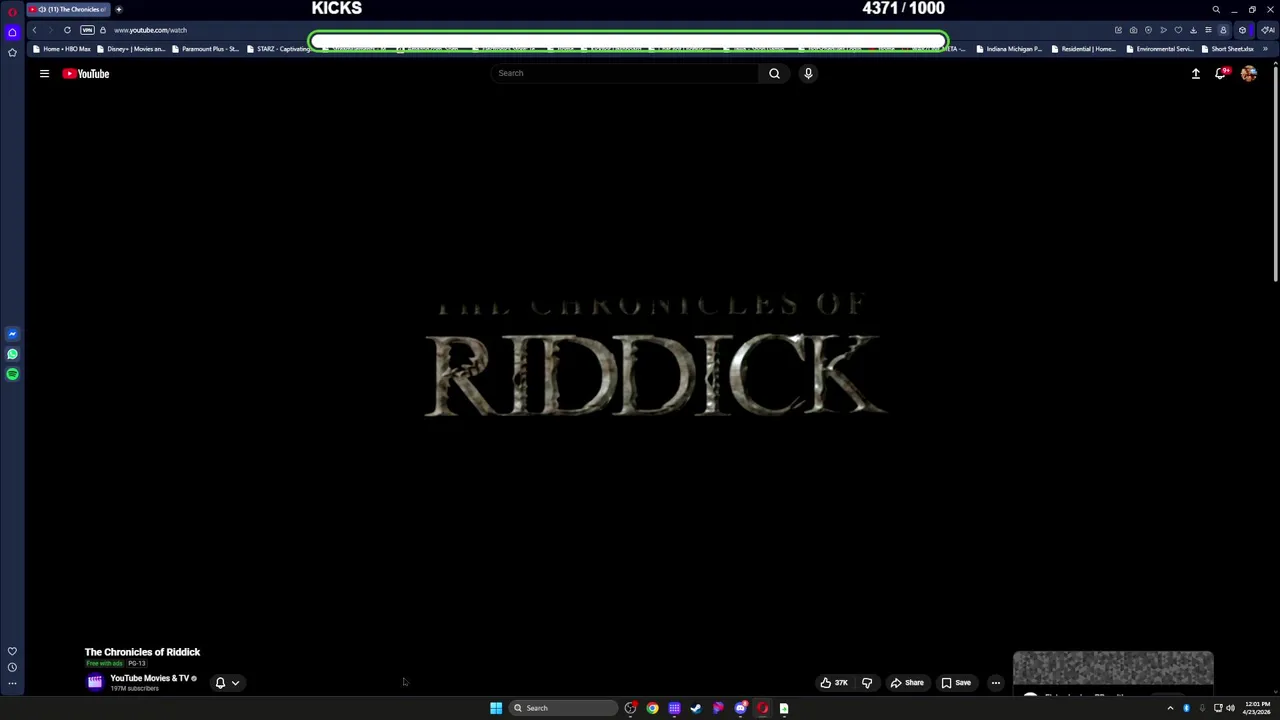Open browser downloads icon
The height and width of the screenshot is (720, 1280).
(1193, 30)
